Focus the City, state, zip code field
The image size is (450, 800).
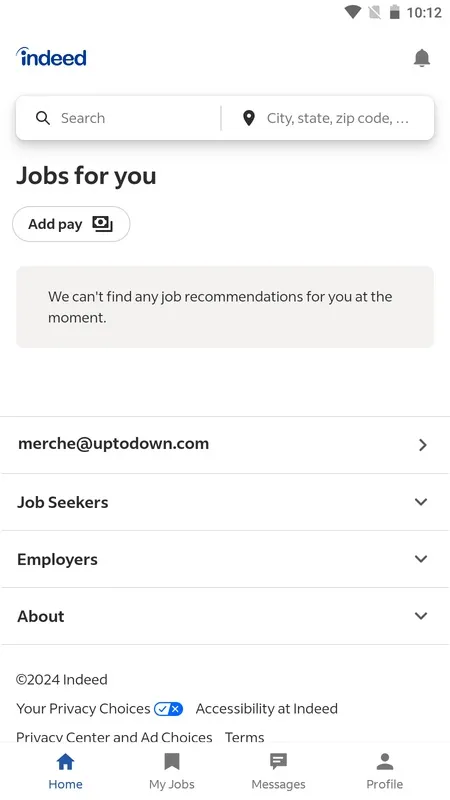(x=328, y=118)
